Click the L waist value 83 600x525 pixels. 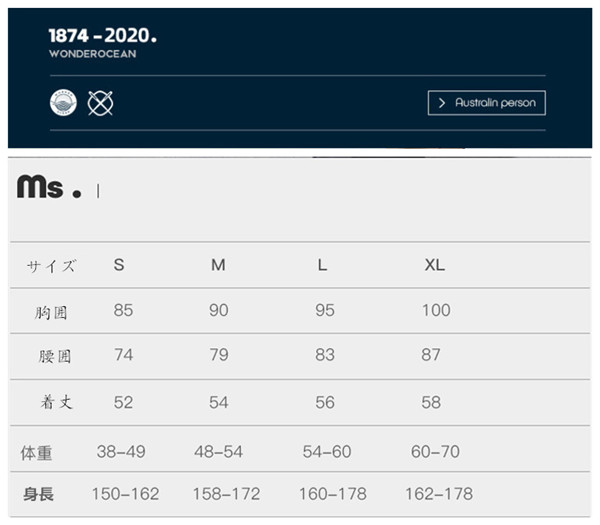click(325, 355)
